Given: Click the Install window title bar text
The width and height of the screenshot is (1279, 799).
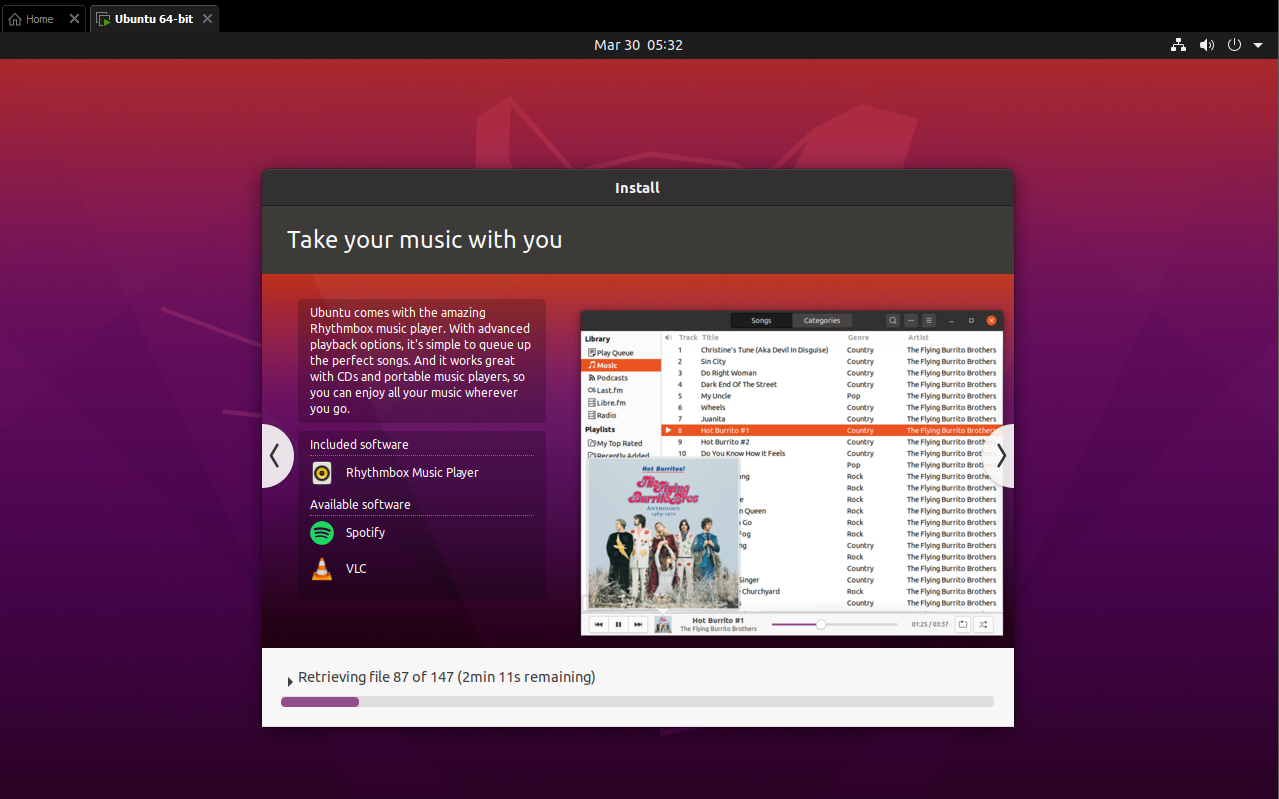Looking at the screenshot, I should pos(638,188).
